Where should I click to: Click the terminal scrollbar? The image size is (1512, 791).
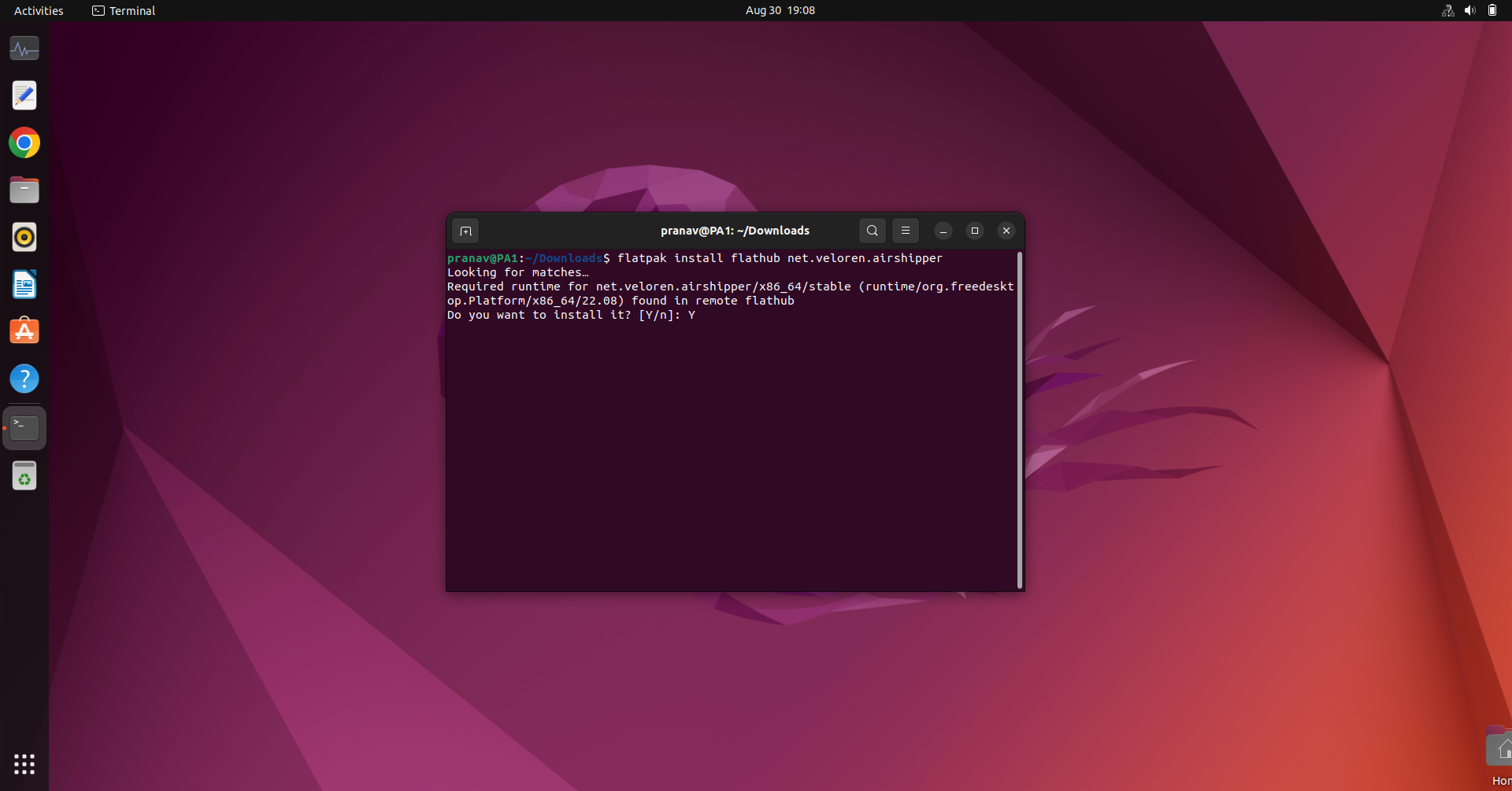coord(1019,417)
